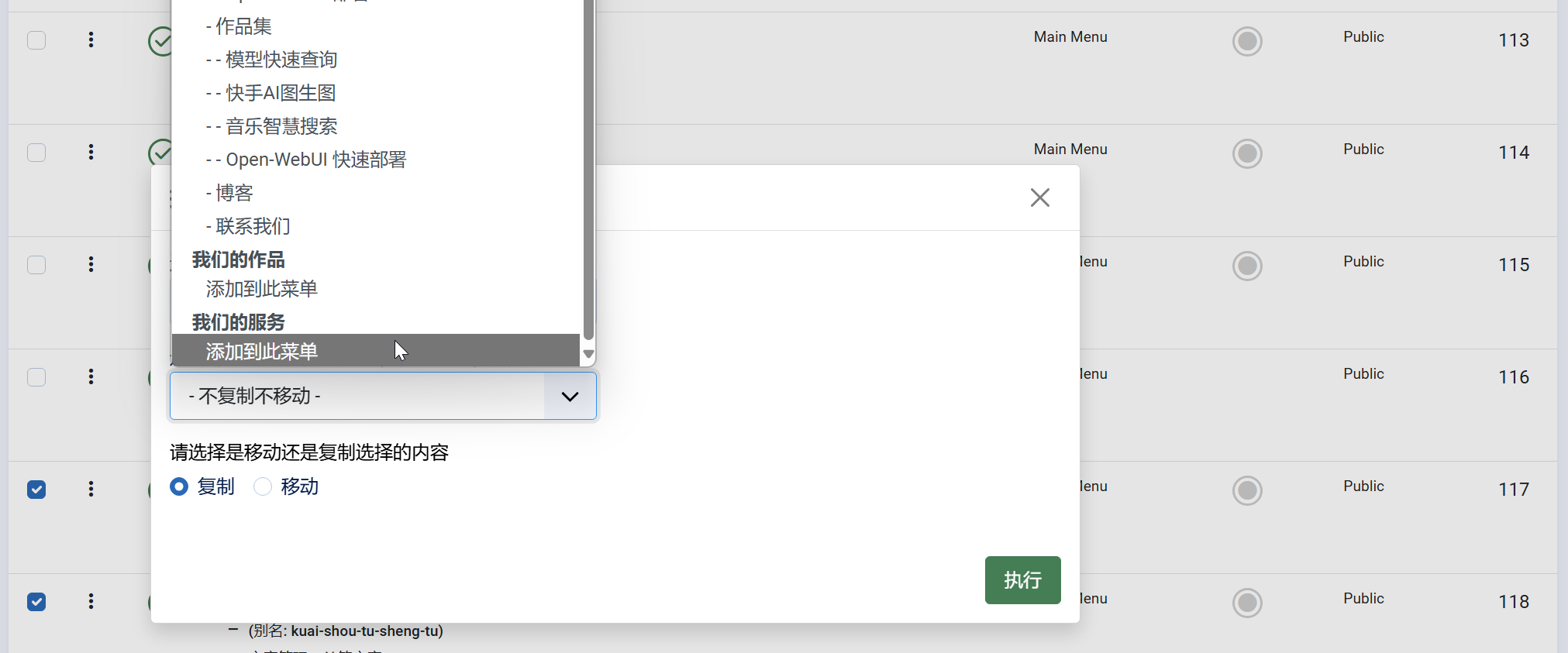Click the home default icon for row 113
Screen dimensions: 1568x653
point(1246,41)
